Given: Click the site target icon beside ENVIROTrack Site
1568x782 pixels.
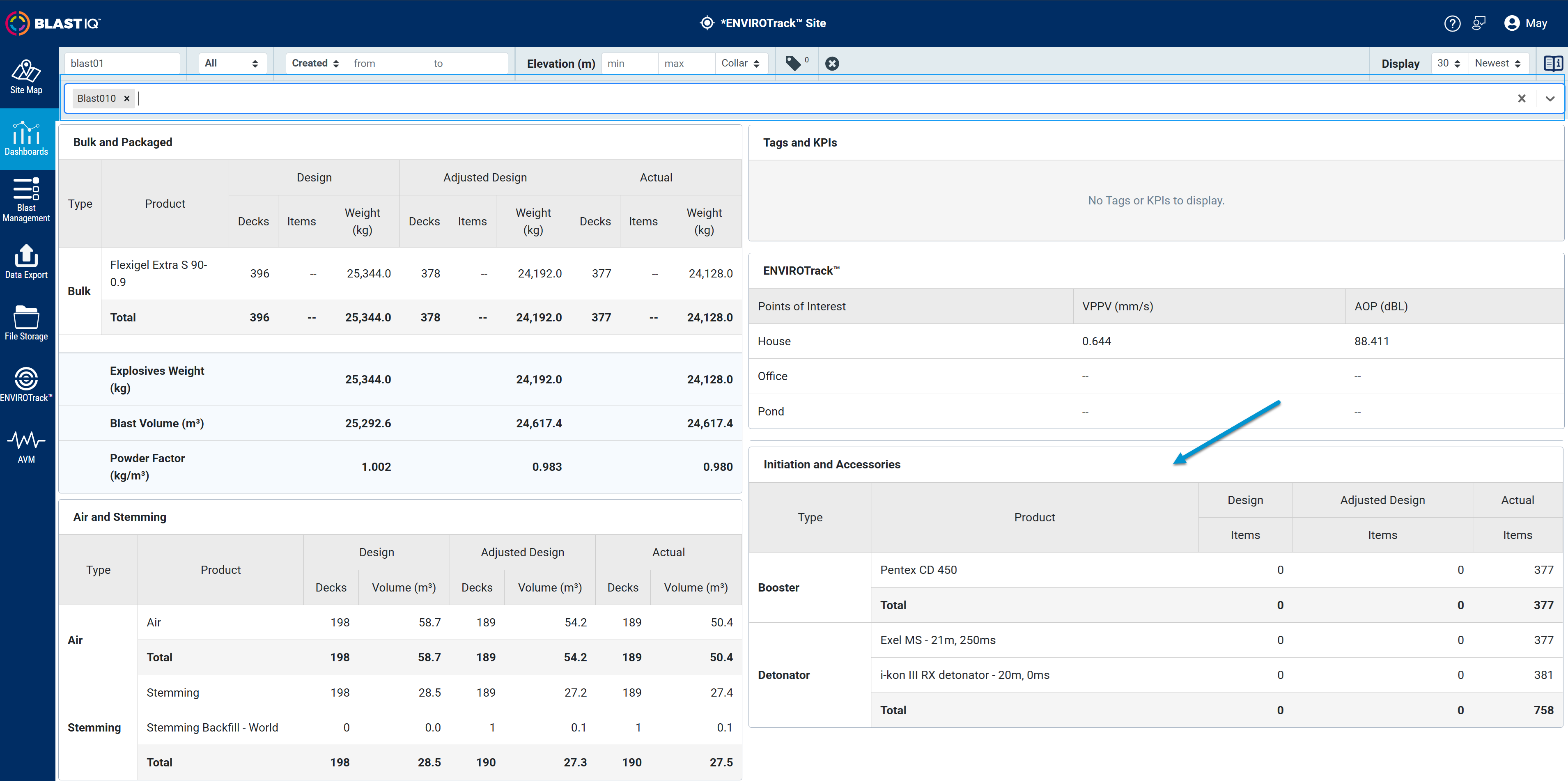Looking at the screenshot, I should click(707, 23).
